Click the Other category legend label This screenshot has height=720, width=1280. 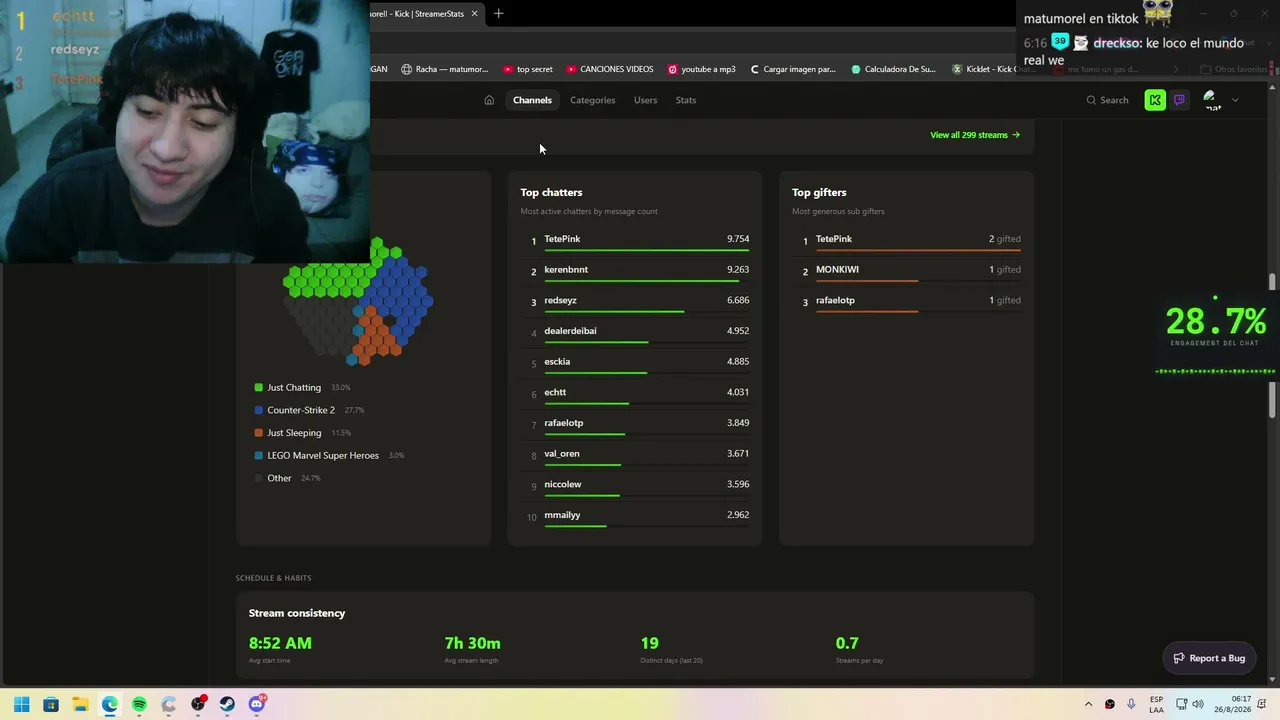pos(279,478)
